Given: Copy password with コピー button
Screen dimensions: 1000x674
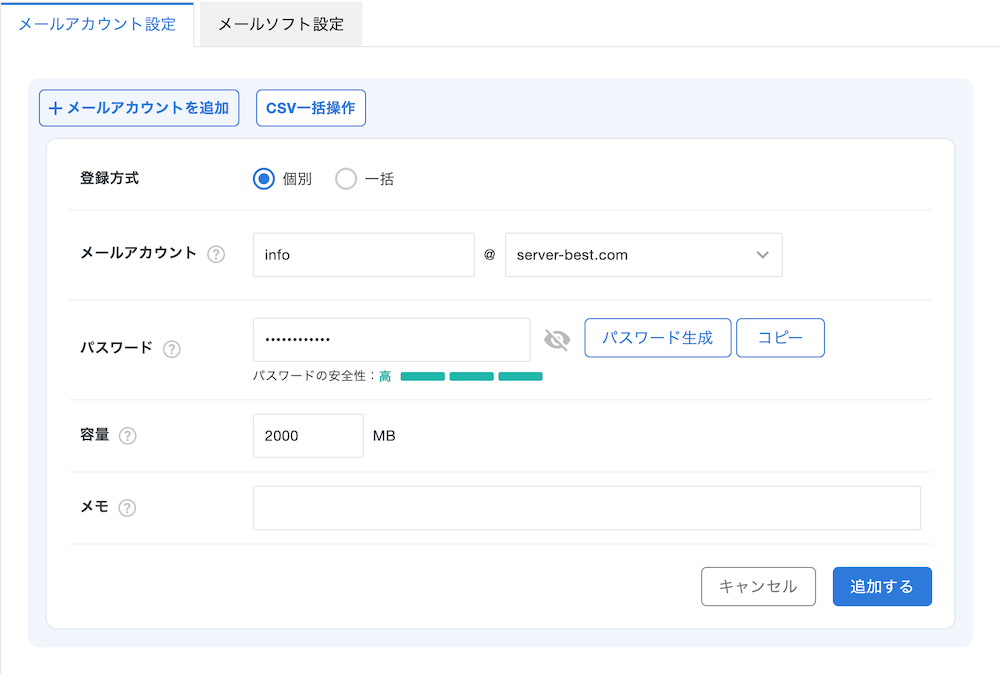Looking at the screenshot, I should pos(780,338).
